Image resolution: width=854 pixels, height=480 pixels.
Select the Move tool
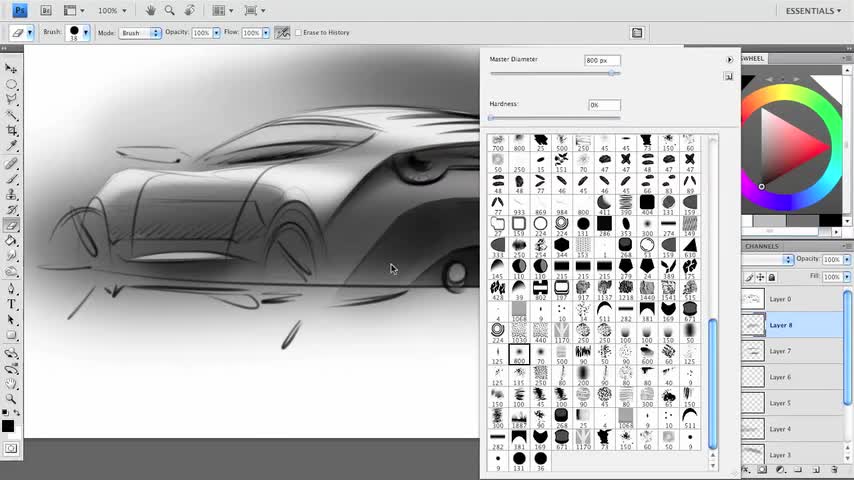tap(11, 68)
